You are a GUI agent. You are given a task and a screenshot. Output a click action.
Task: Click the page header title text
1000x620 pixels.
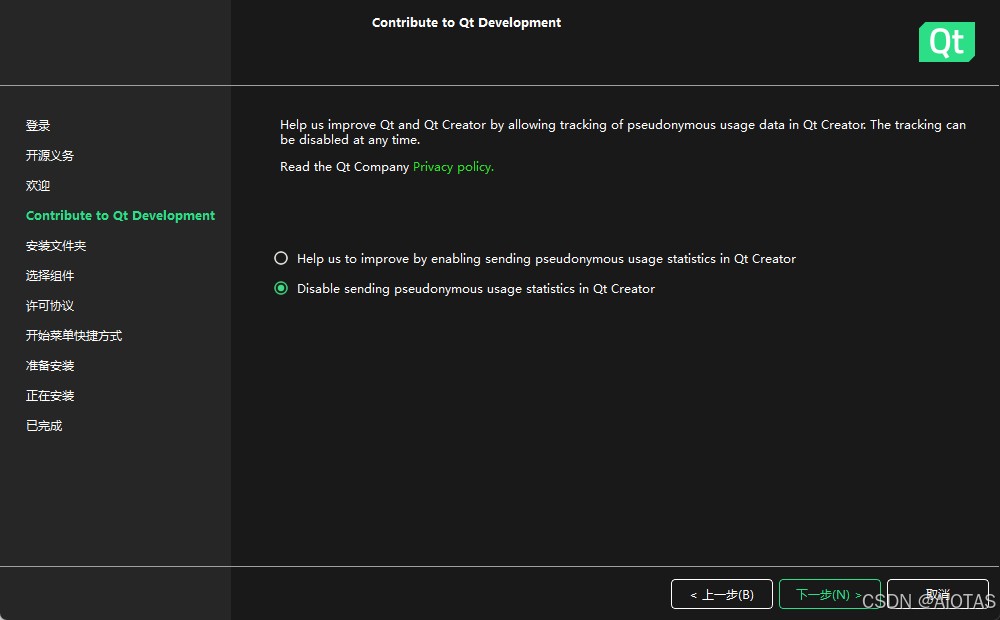tap(466, 22)
